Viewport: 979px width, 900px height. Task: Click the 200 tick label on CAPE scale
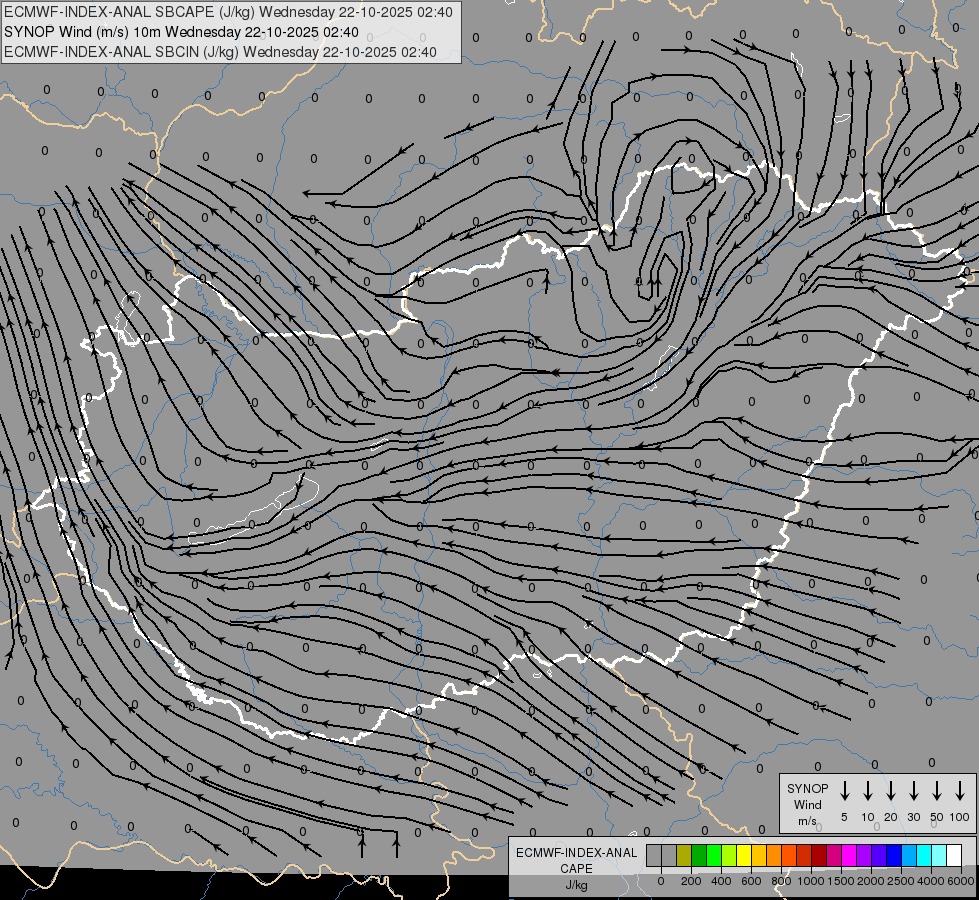[x=691, y=881]
